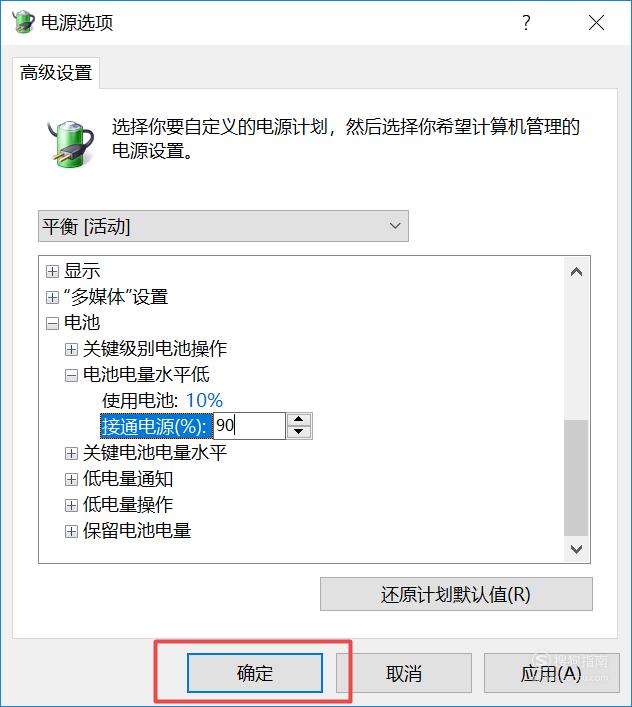
Task: Click the scrollbar down arrow
Action: (x=576, y=549)
